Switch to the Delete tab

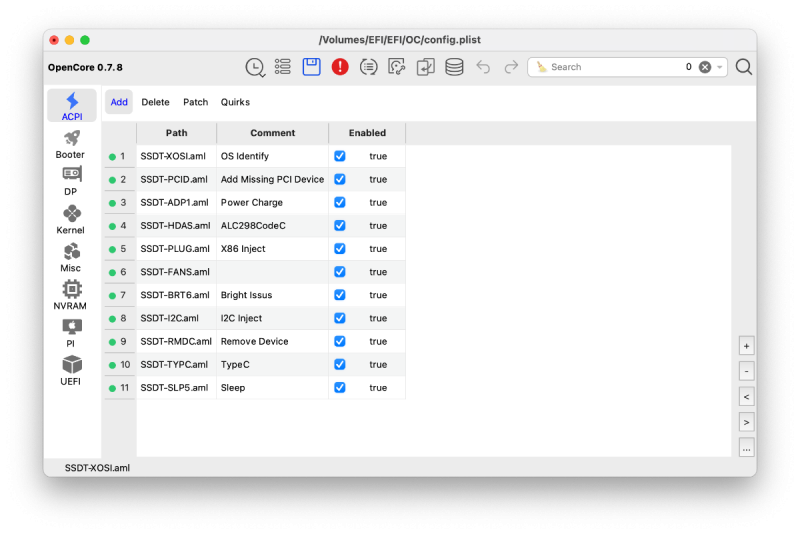pyautogui.click(x=155, y=102)
